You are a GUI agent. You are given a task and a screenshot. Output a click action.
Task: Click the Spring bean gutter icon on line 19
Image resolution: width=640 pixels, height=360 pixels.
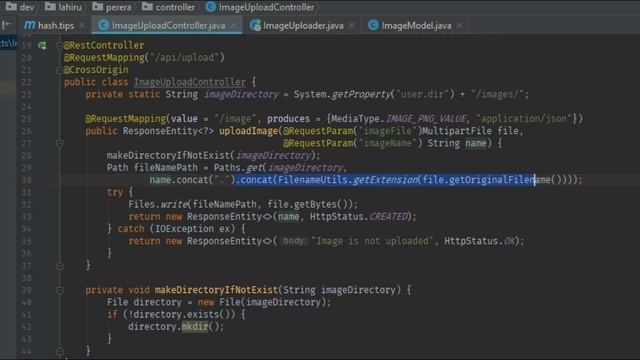(42, 45)
